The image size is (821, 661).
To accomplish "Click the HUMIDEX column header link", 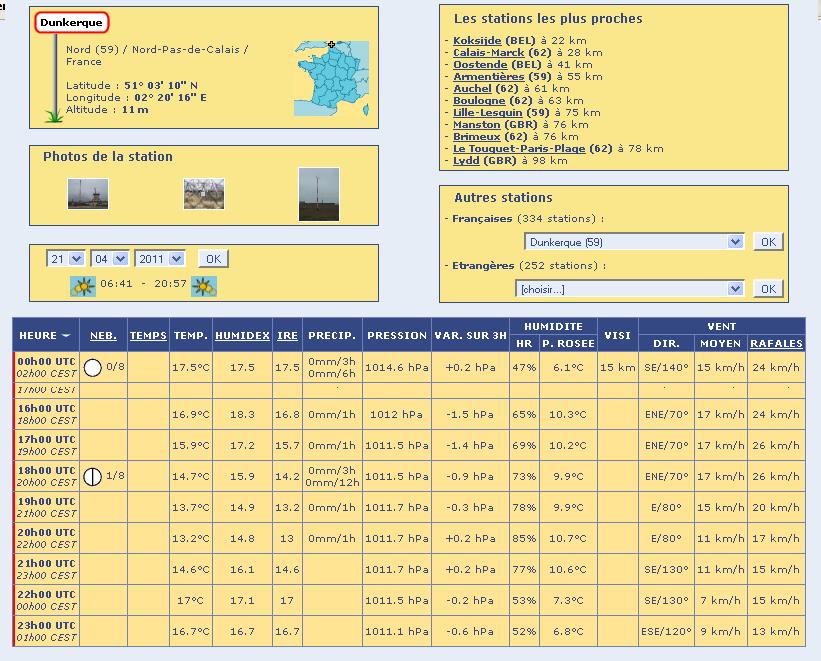I will click(x=242, y=336).
